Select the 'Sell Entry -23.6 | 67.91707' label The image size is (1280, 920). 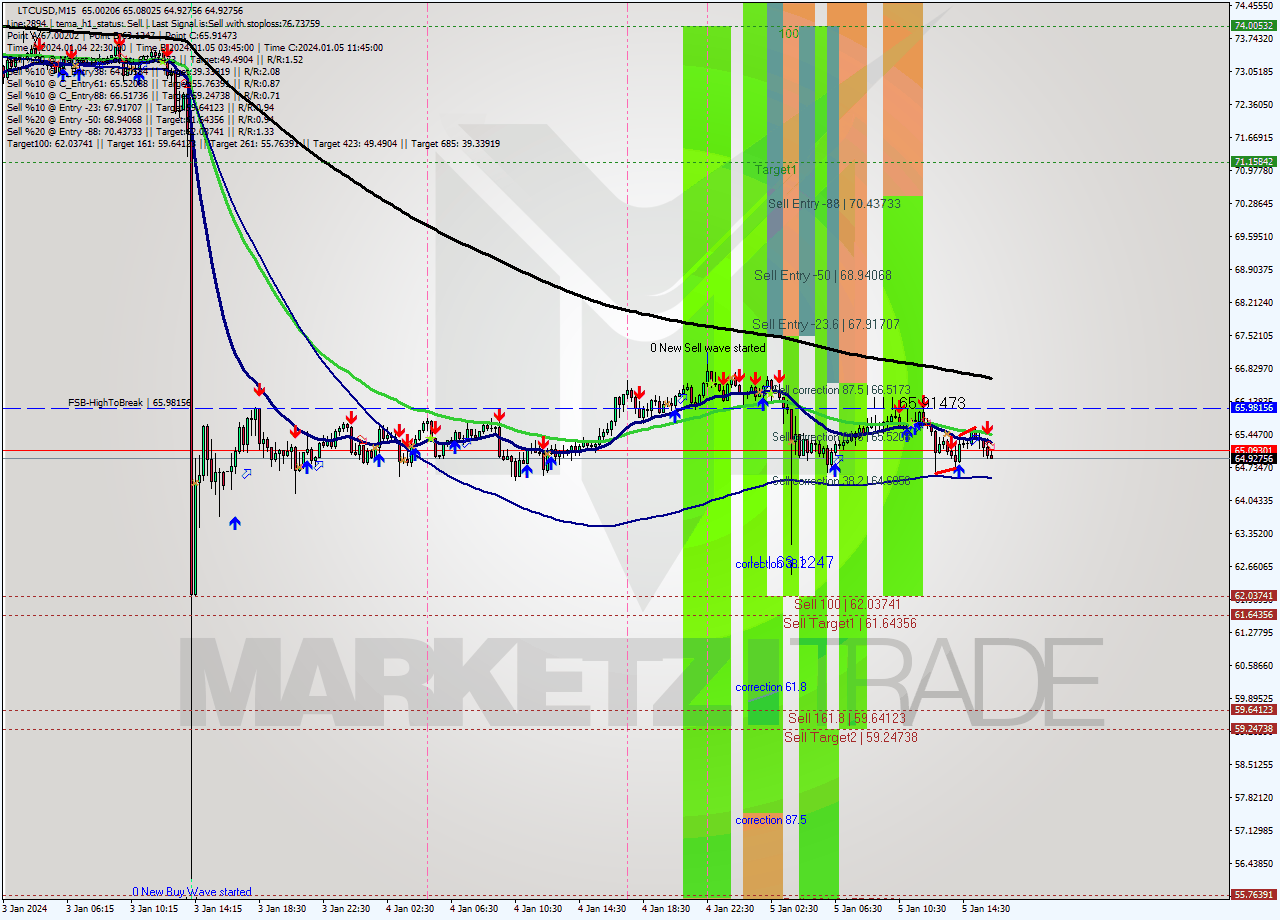pyautogui.click(x=826, y=324)
